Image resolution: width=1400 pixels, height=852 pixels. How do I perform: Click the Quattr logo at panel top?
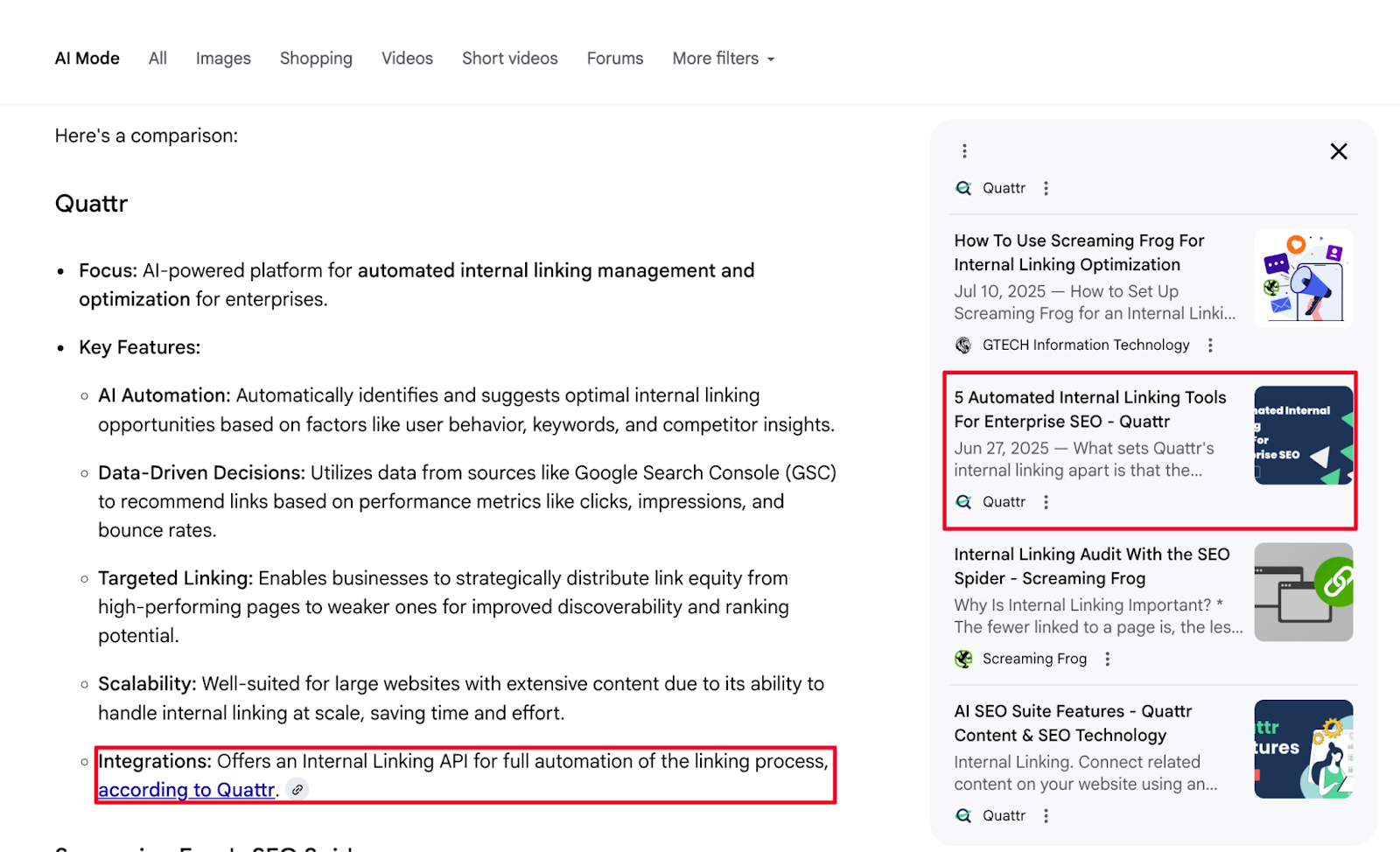pyautogui.click(x=963, y=188)
